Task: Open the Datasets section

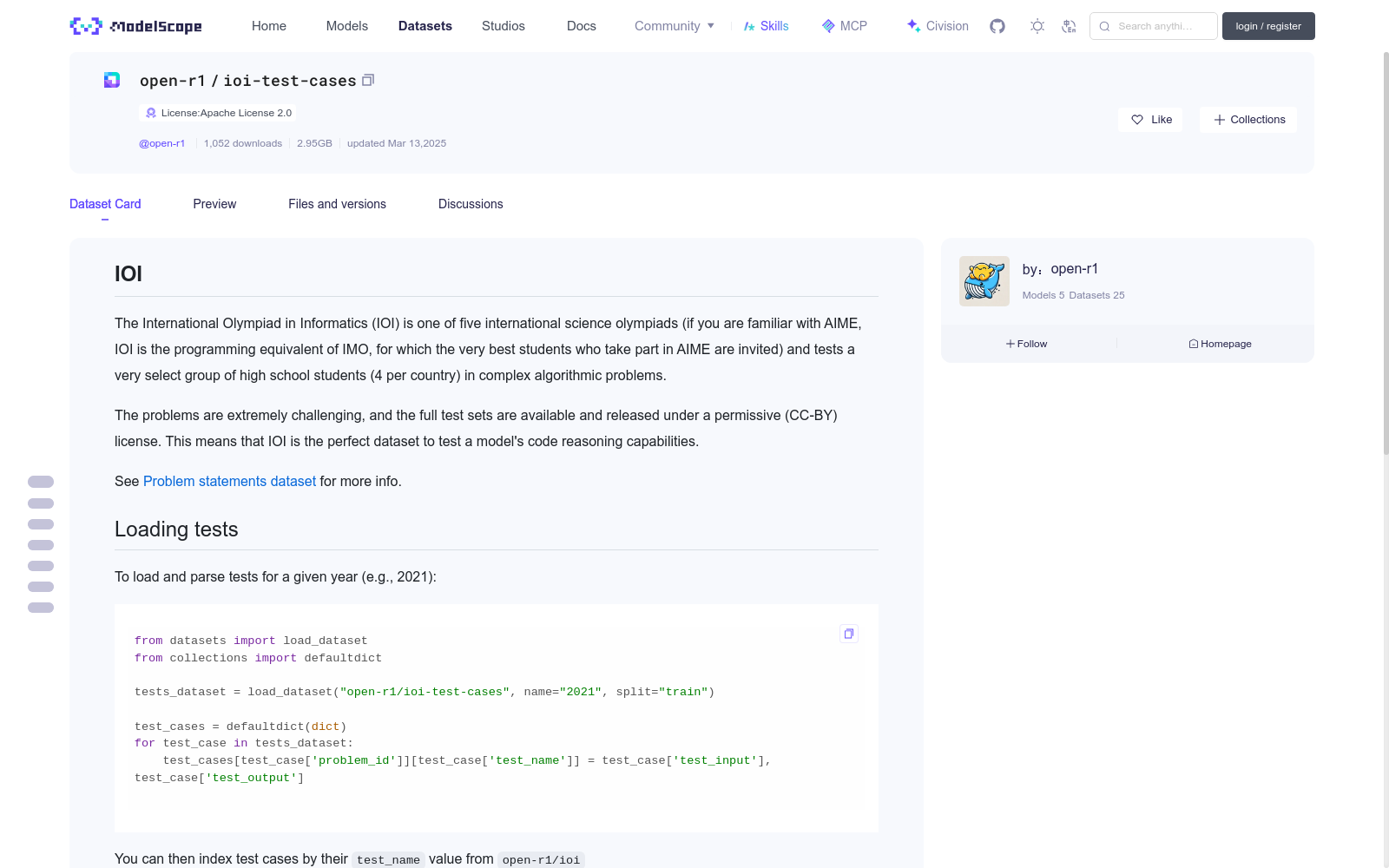Action: point(425,26)
